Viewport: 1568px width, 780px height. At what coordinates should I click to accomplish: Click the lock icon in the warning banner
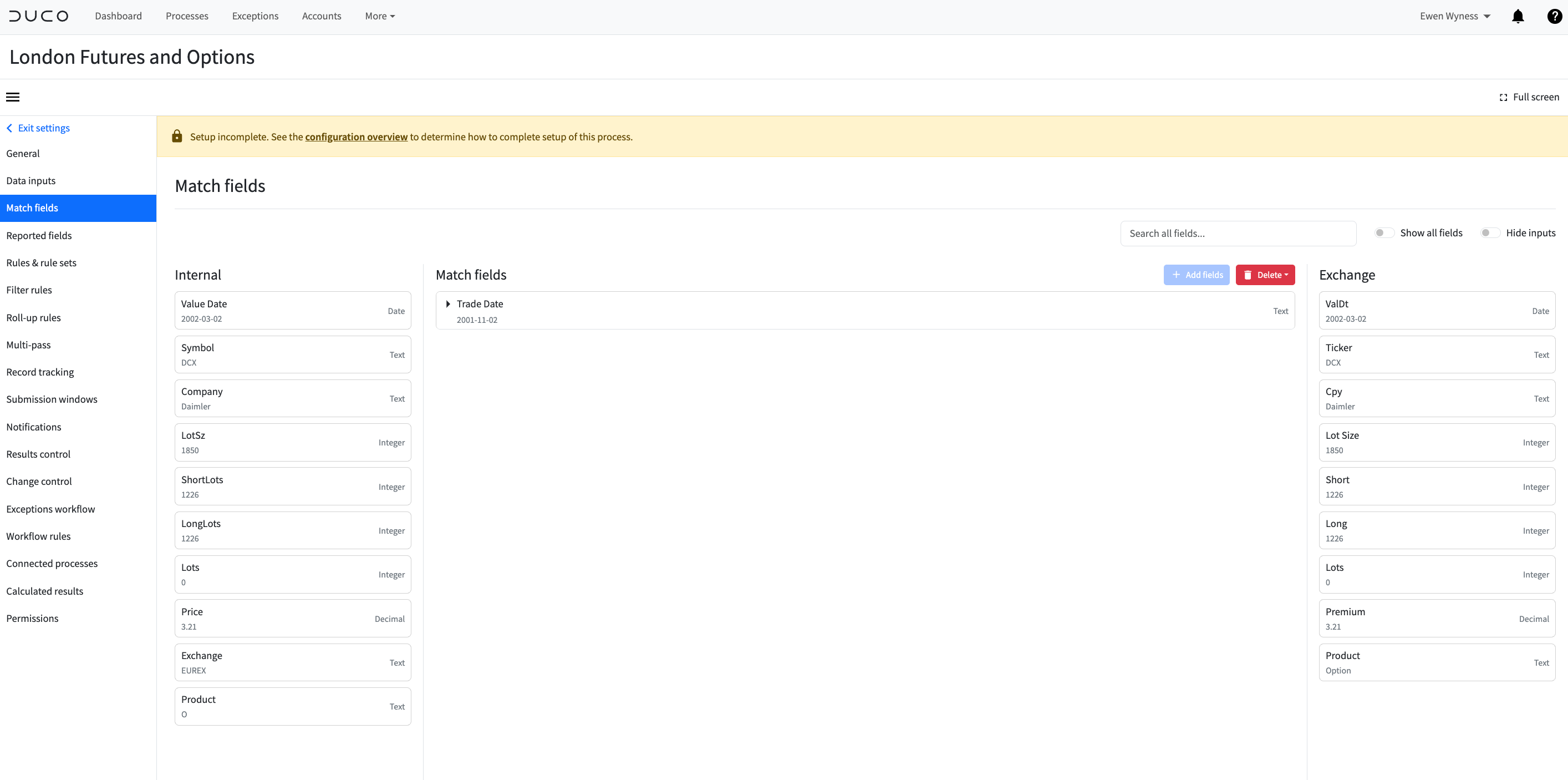[x=177, y=136]
